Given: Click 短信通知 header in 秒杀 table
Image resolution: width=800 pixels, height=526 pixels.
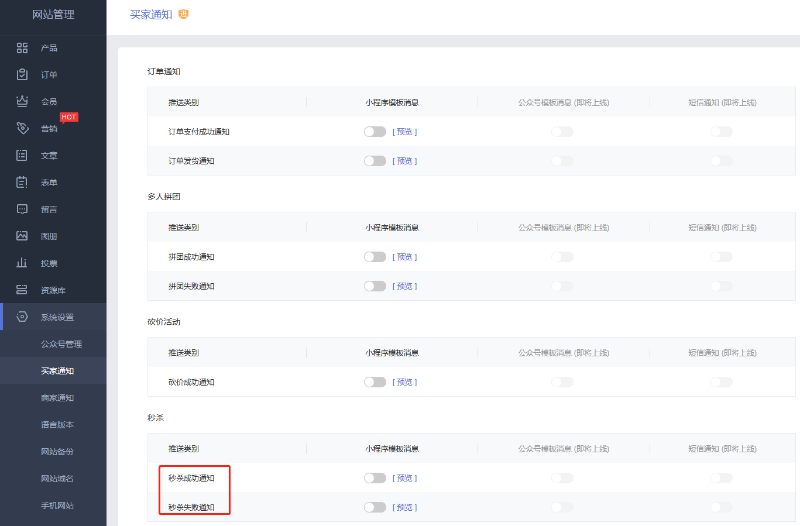Looking at the screenshot, I should pos(722,448).
